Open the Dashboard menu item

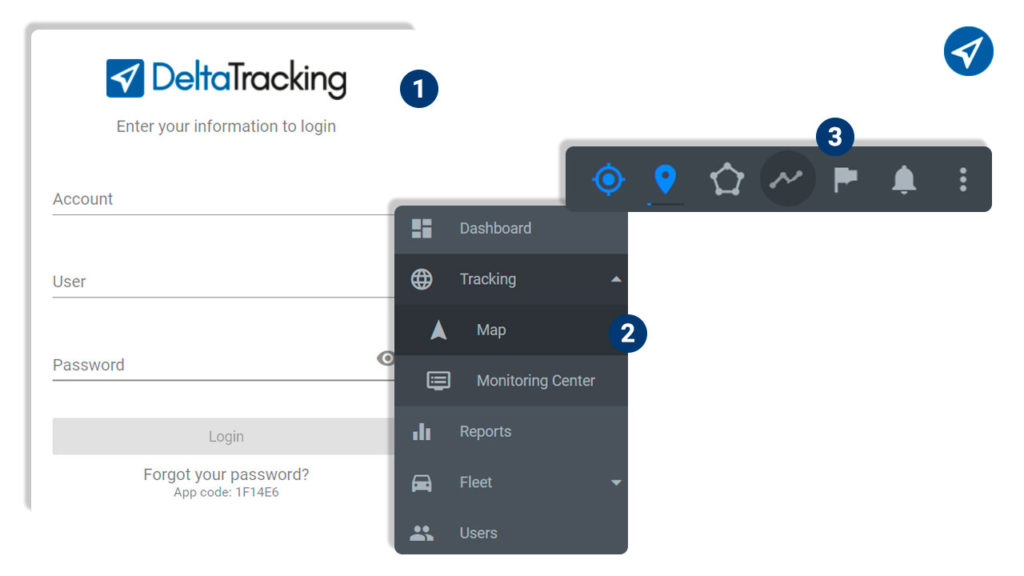[x=511, y=229]
